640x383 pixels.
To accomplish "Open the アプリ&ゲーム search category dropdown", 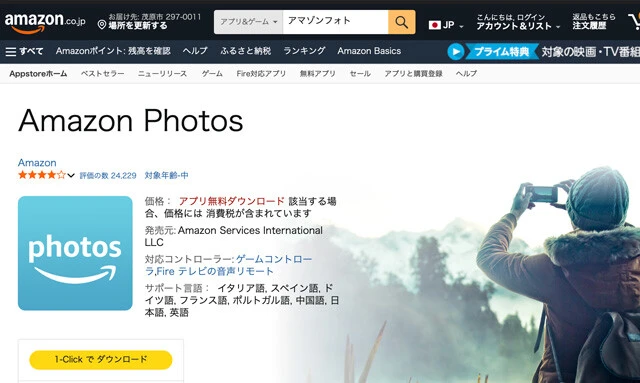I will pos(248,22).
